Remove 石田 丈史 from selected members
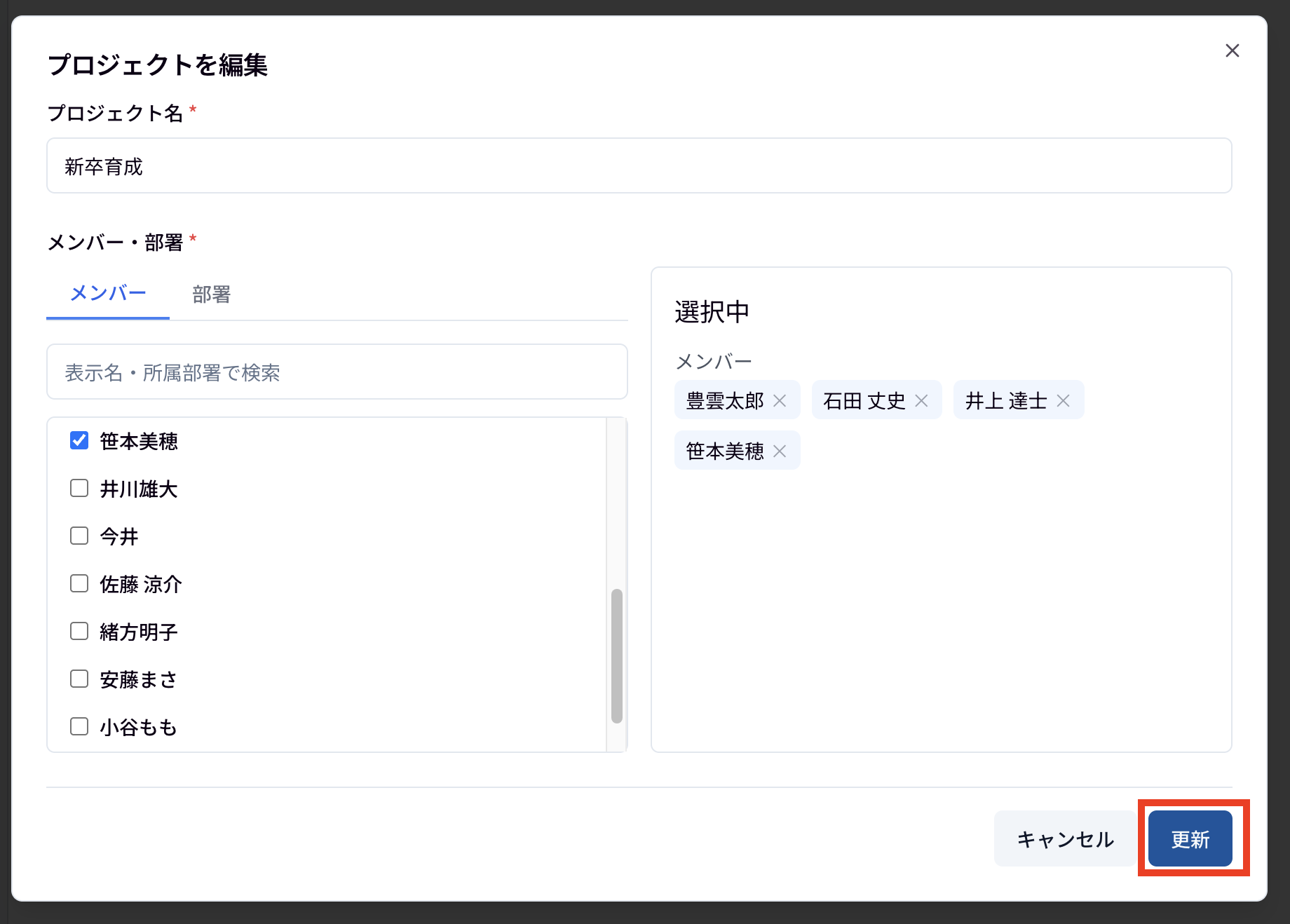 tap(921, 400)
